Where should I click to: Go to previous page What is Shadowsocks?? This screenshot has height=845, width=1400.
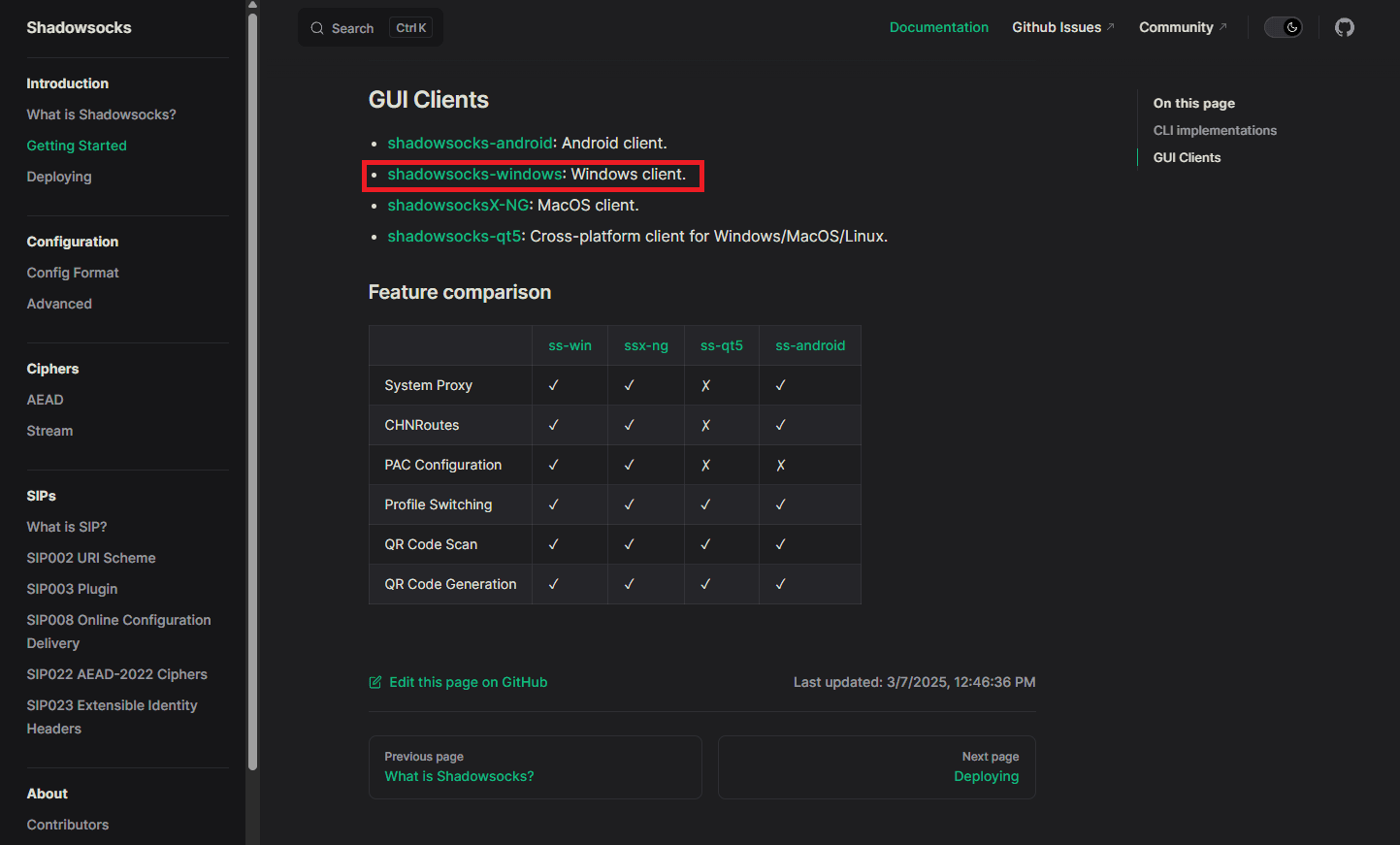pos(459,776)
